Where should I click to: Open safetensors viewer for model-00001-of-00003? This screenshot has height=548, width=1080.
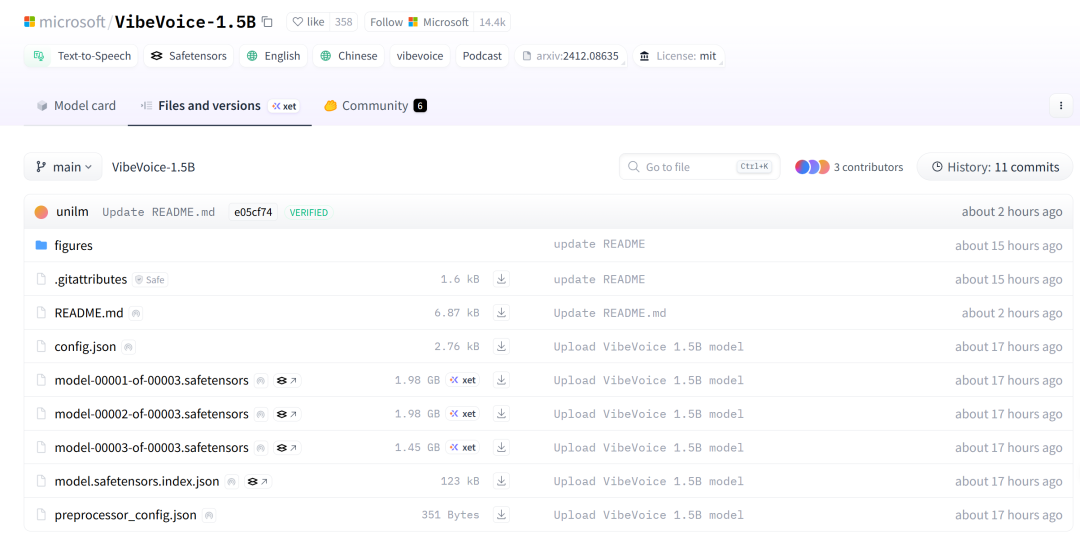[287, 381]
